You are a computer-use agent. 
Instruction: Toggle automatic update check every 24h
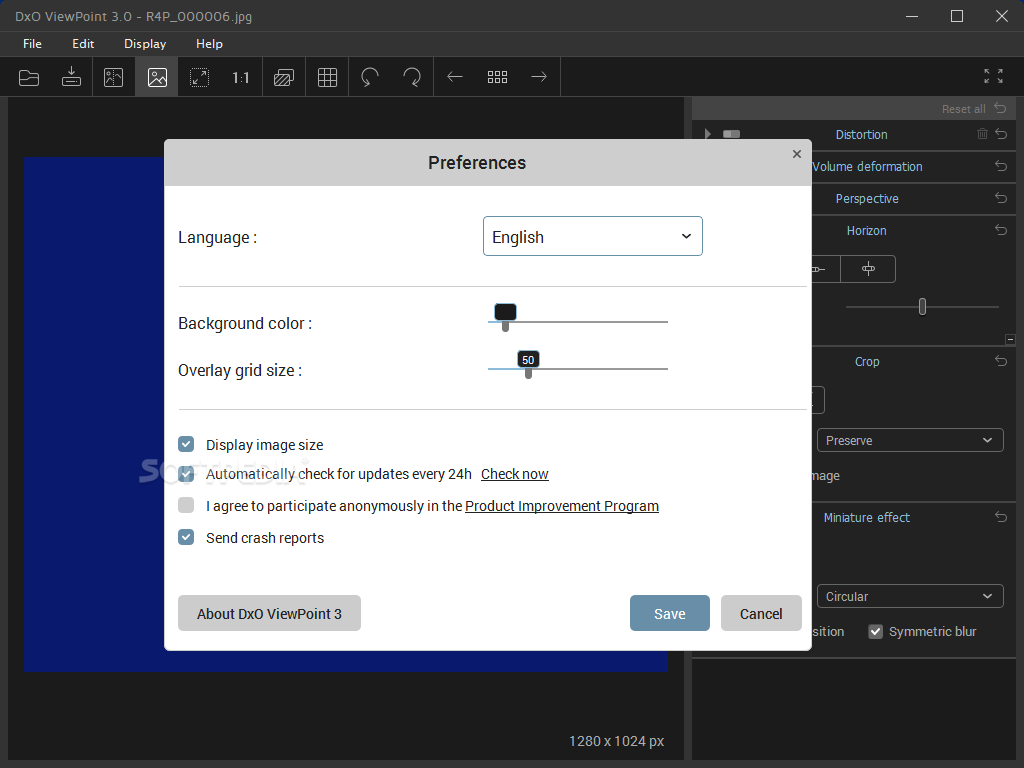[x=186, y=474]
